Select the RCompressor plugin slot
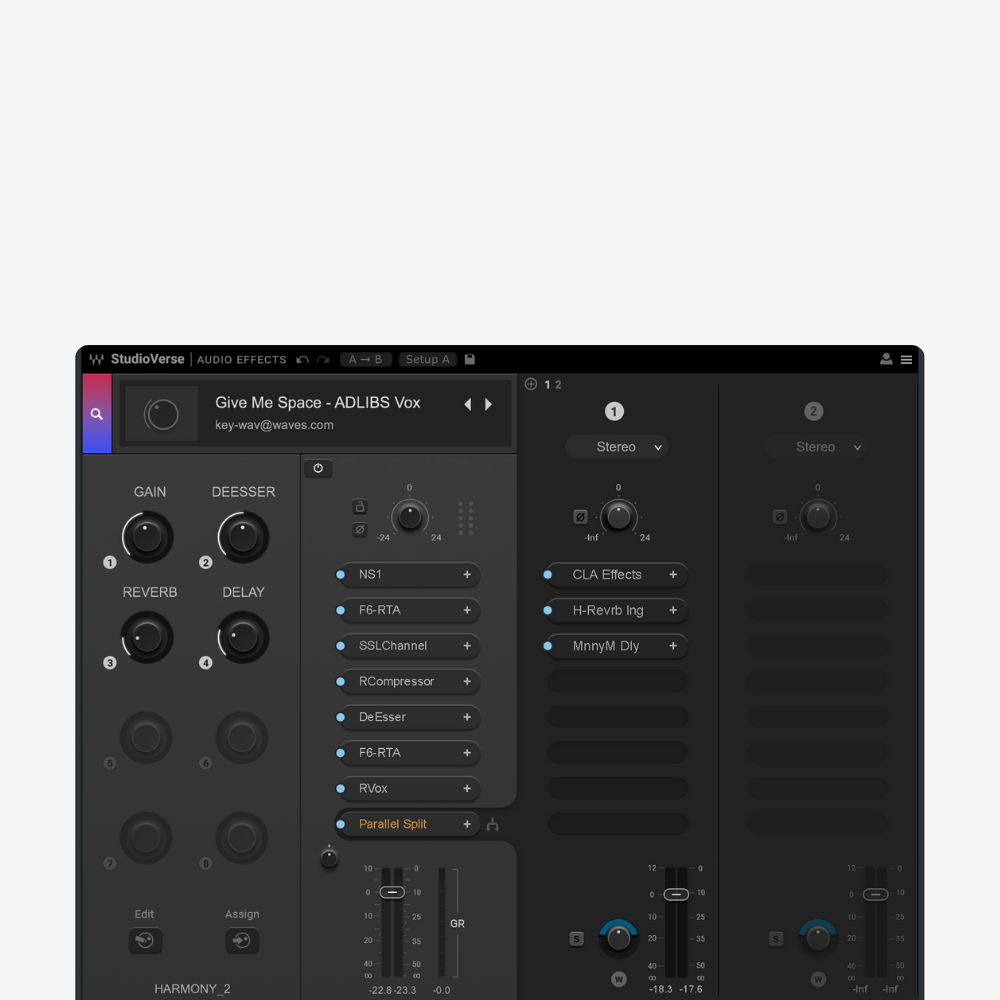 coord(400,682)
